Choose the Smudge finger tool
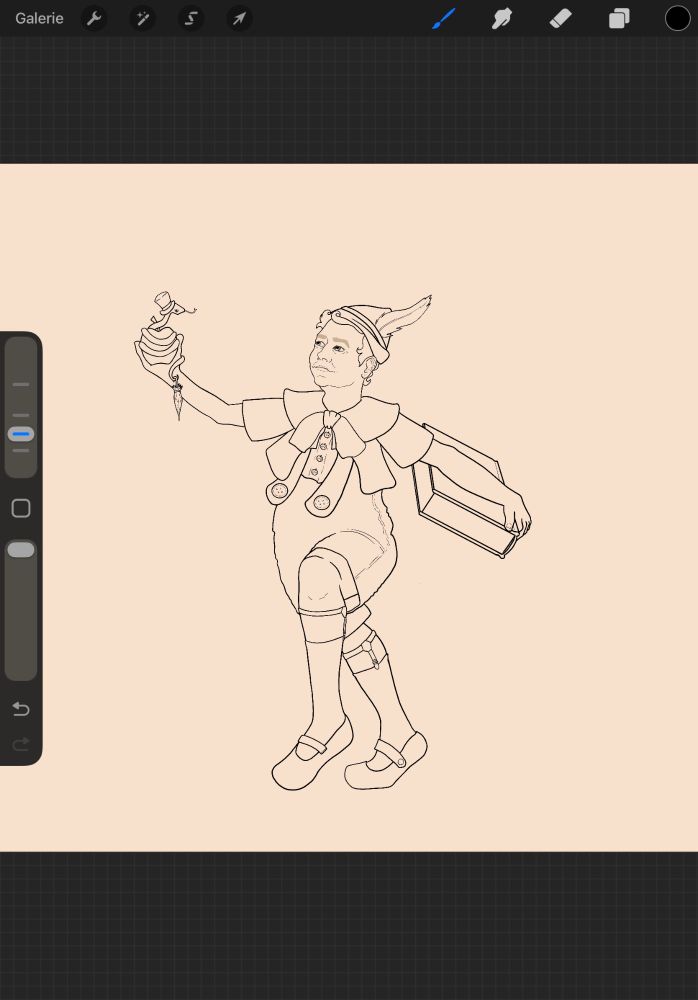This screenshot has width=698, height=1000. click(x=502, y=18)
